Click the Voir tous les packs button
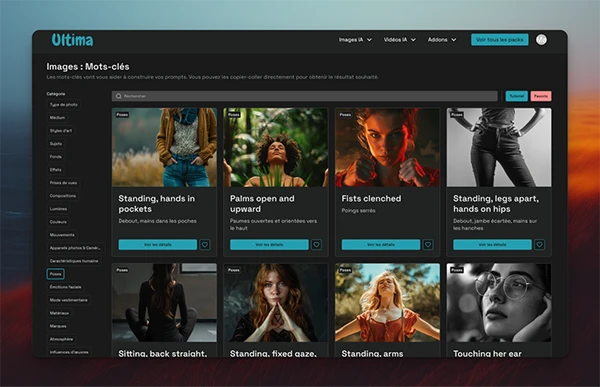The height and width of the screenshot is (387, 600). pos(500,40)
